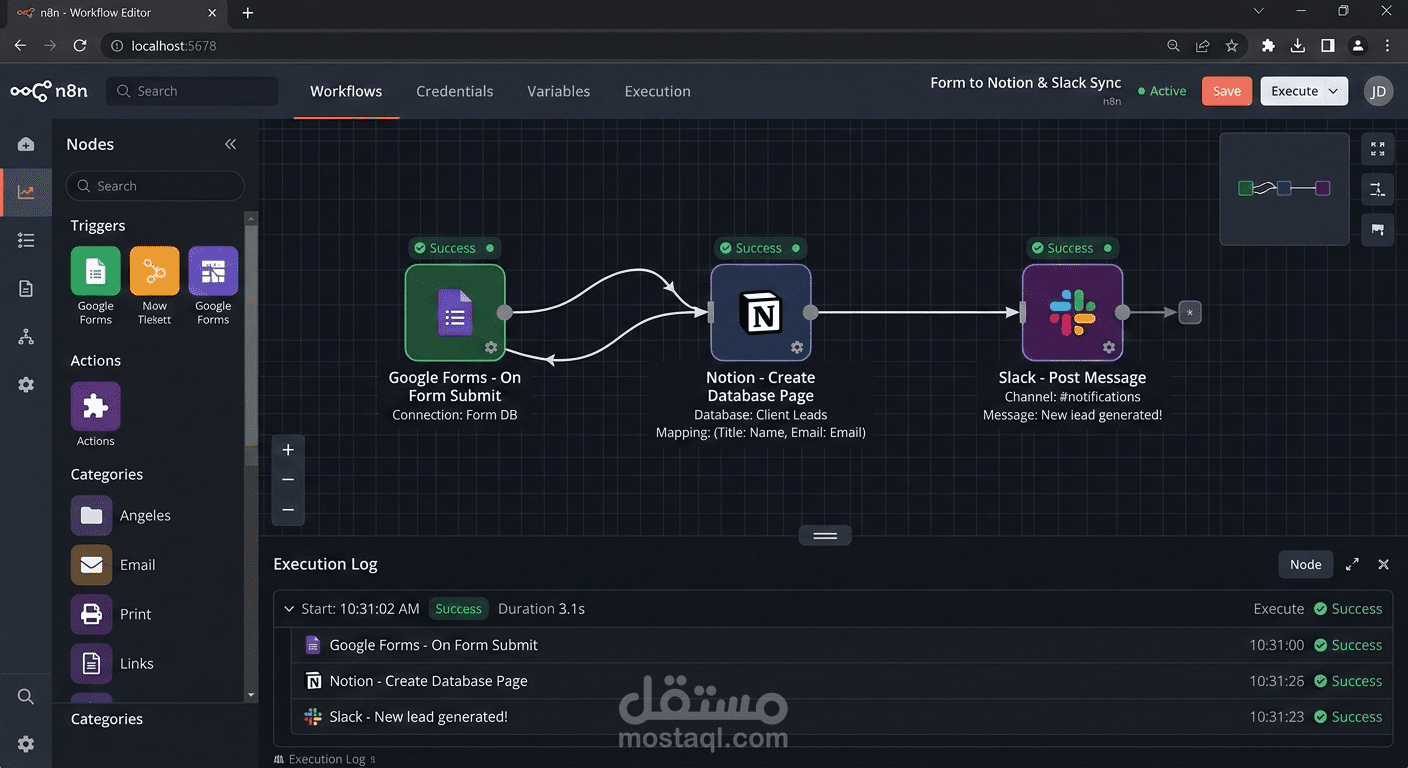Click the fit-to-view canvas icon
The width and height of the screenshot is (1408, 768).
1378,149
